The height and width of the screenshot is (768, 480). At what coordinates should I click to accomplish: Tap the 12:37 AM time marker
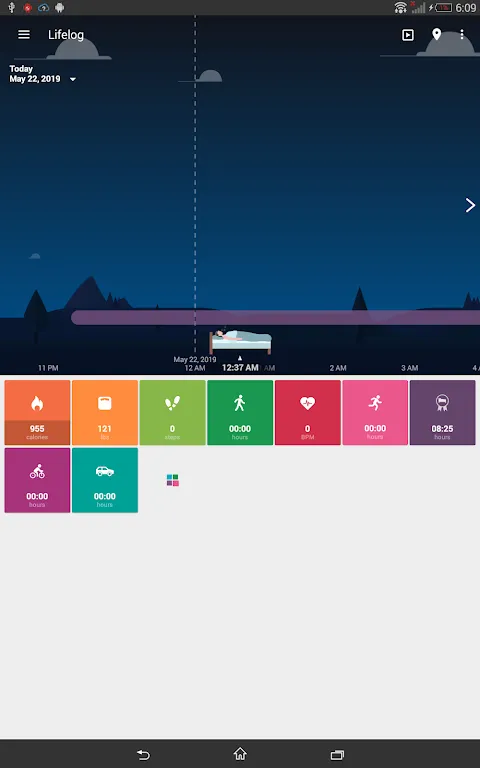click(240, 367)
